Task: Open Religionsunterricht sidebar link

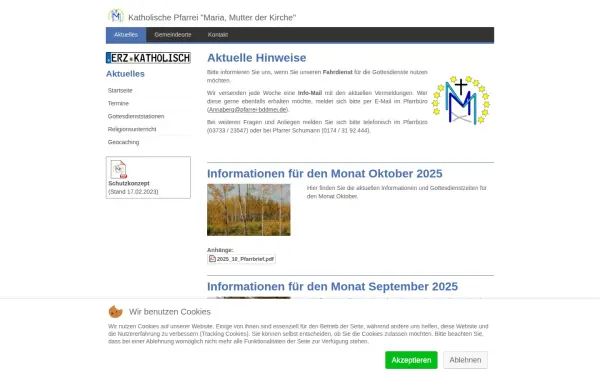Action: click(132, 129)
